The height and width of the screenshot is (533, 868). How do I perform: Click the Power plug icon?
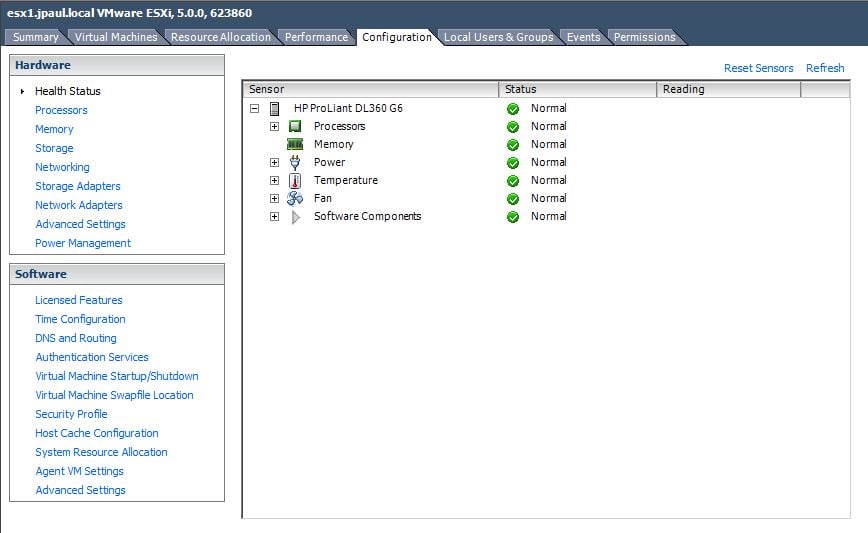click(295, 162)
